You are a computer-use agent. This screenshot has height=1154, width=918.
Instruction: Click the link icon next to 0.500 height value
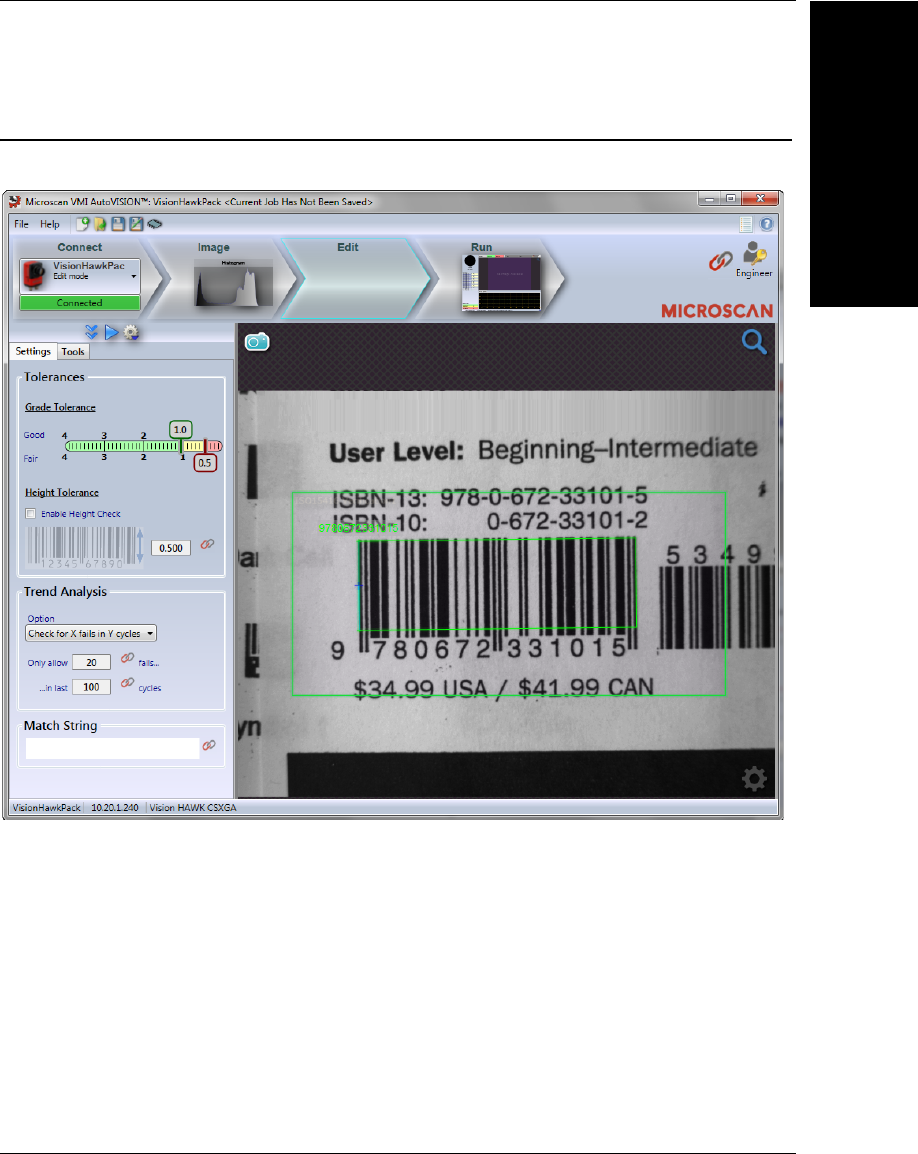pos(208,544)
